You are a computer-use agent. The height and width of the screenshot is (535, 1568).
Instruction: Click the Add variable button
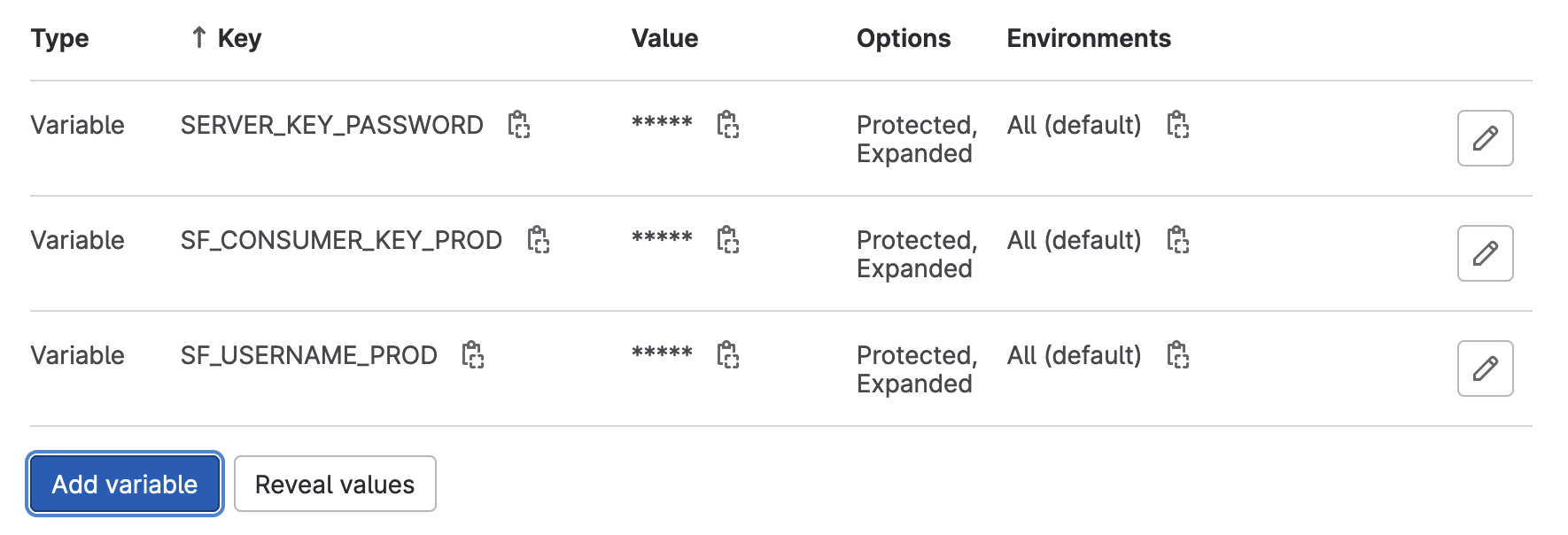[125, 484]
